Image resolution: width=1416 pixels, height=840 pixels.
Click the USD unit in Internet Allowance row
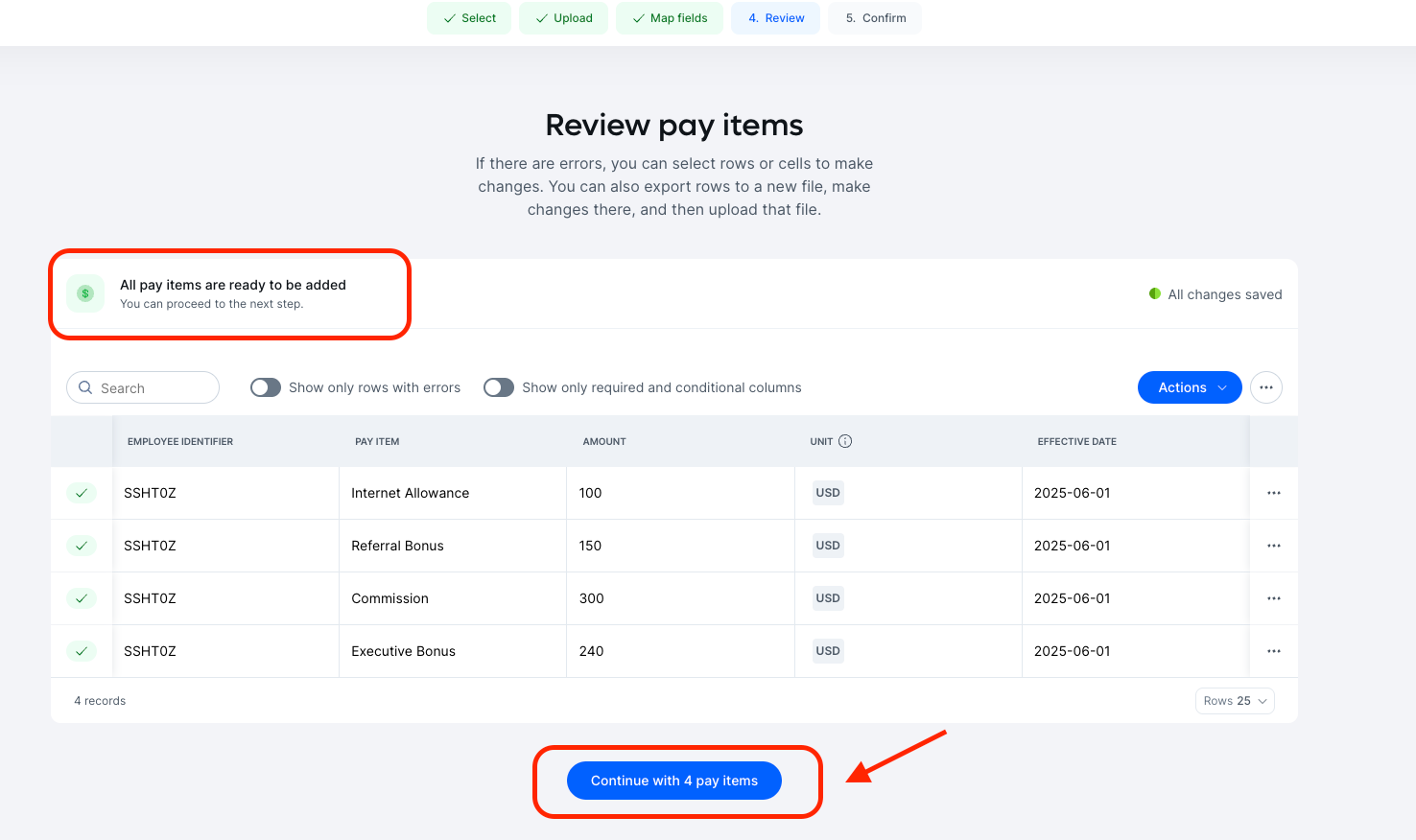click(828, 493)
